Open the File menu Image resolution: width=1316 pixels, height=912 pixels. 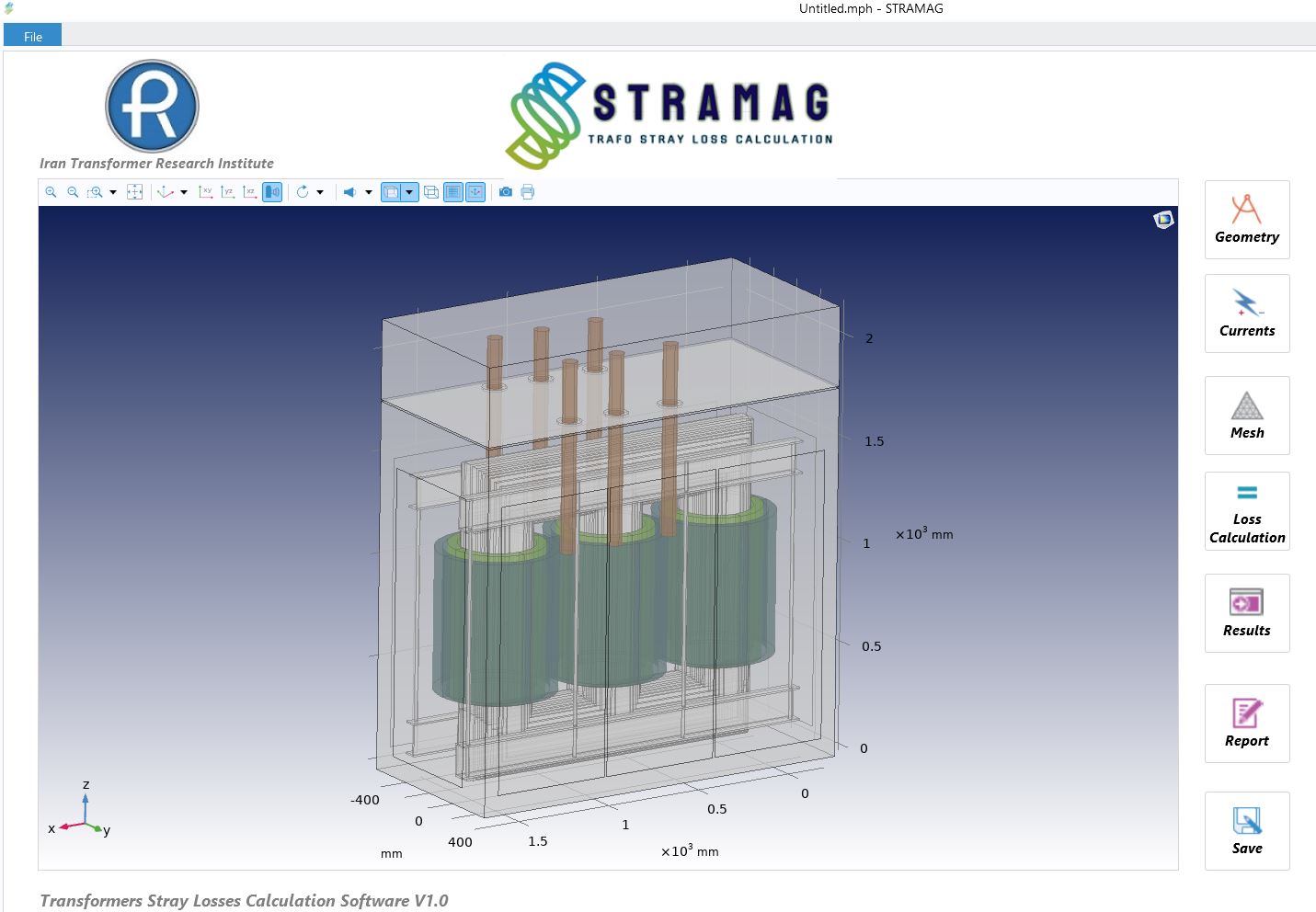(x=33, y=36)
